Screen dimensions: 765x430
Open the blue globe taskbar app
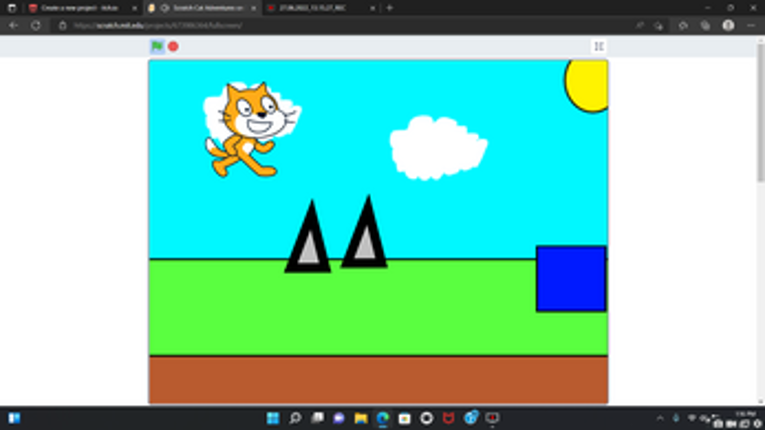[471, 418]
